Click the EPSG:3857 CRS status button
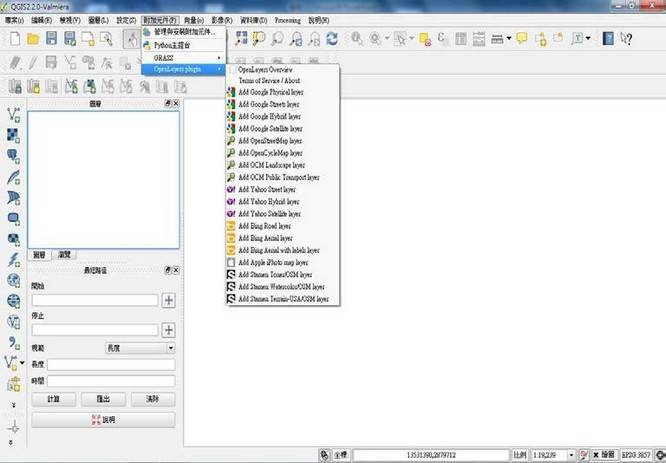Viewport: 666px width, 463px height. click(x=636, y=455)
